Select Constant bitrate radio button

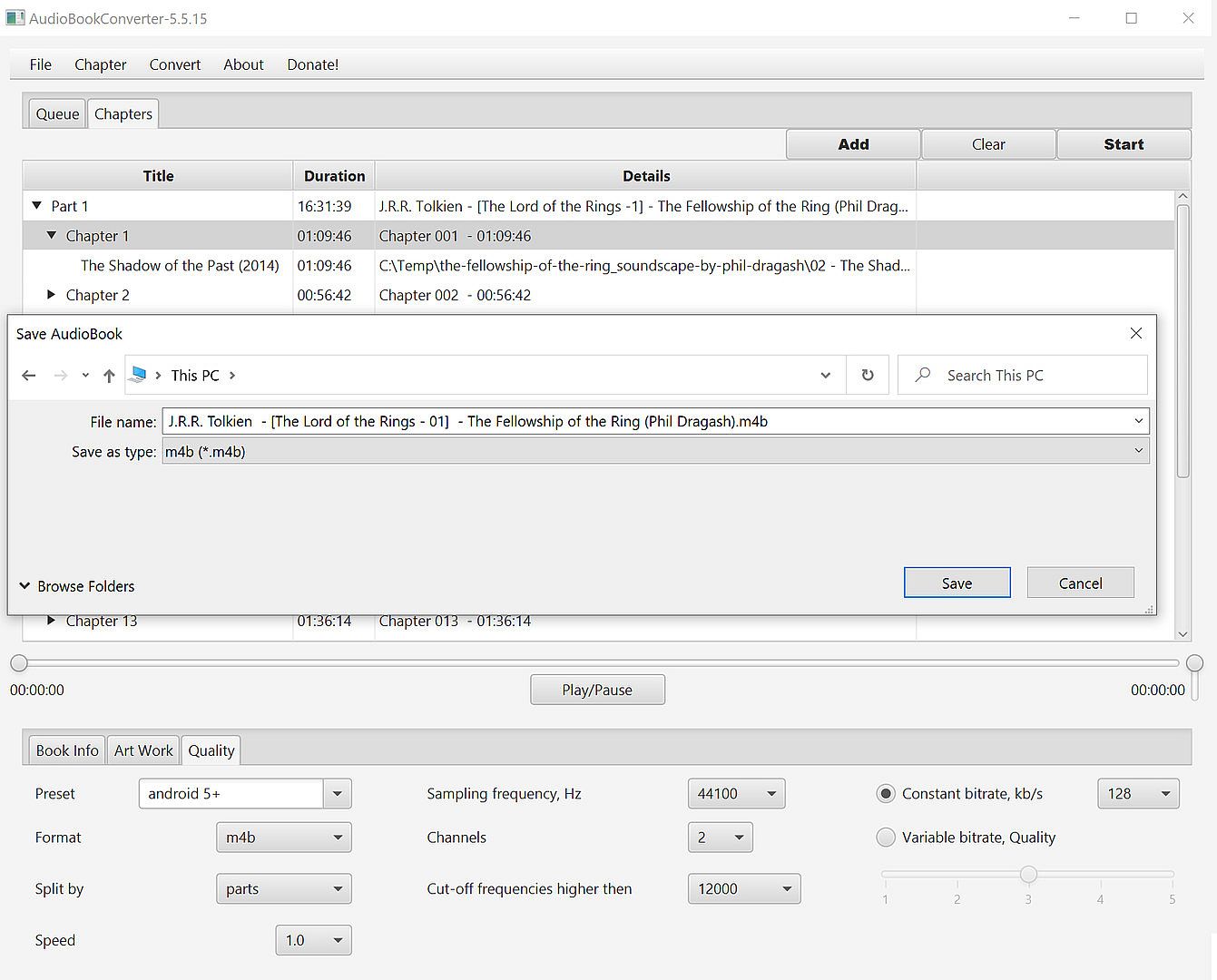pos(886,794)
